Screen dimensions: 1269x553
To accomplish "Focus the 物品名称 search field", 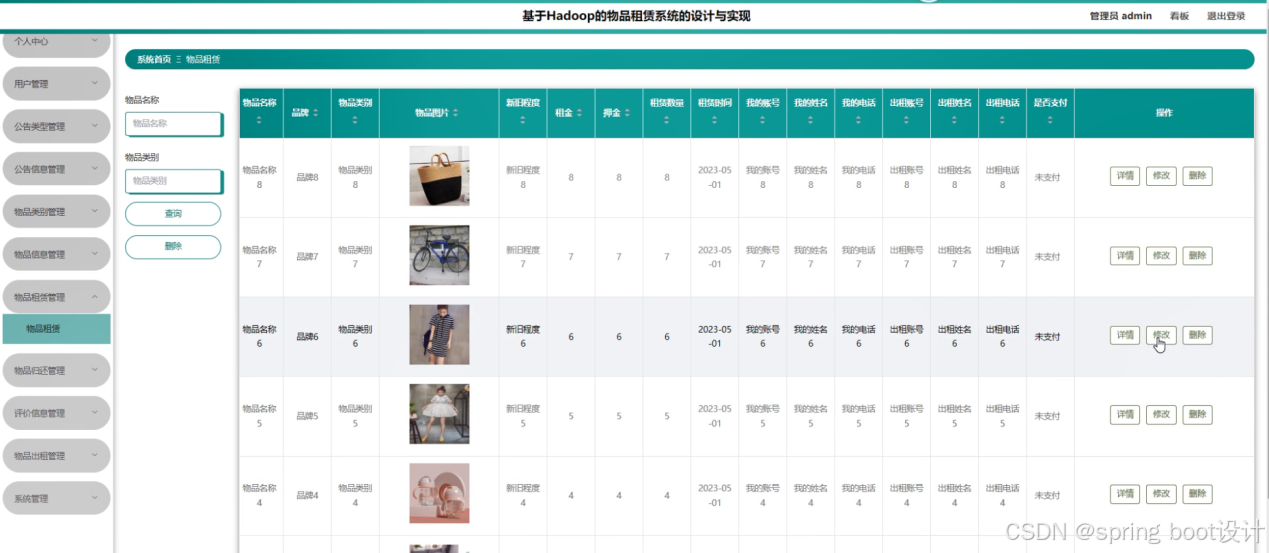I will pos(174,124).
